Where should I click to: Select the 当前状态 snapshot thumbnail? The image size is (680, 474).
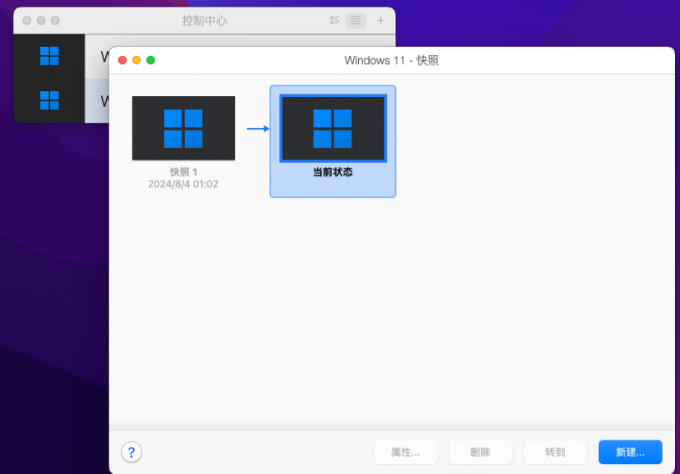click(333, 128)
